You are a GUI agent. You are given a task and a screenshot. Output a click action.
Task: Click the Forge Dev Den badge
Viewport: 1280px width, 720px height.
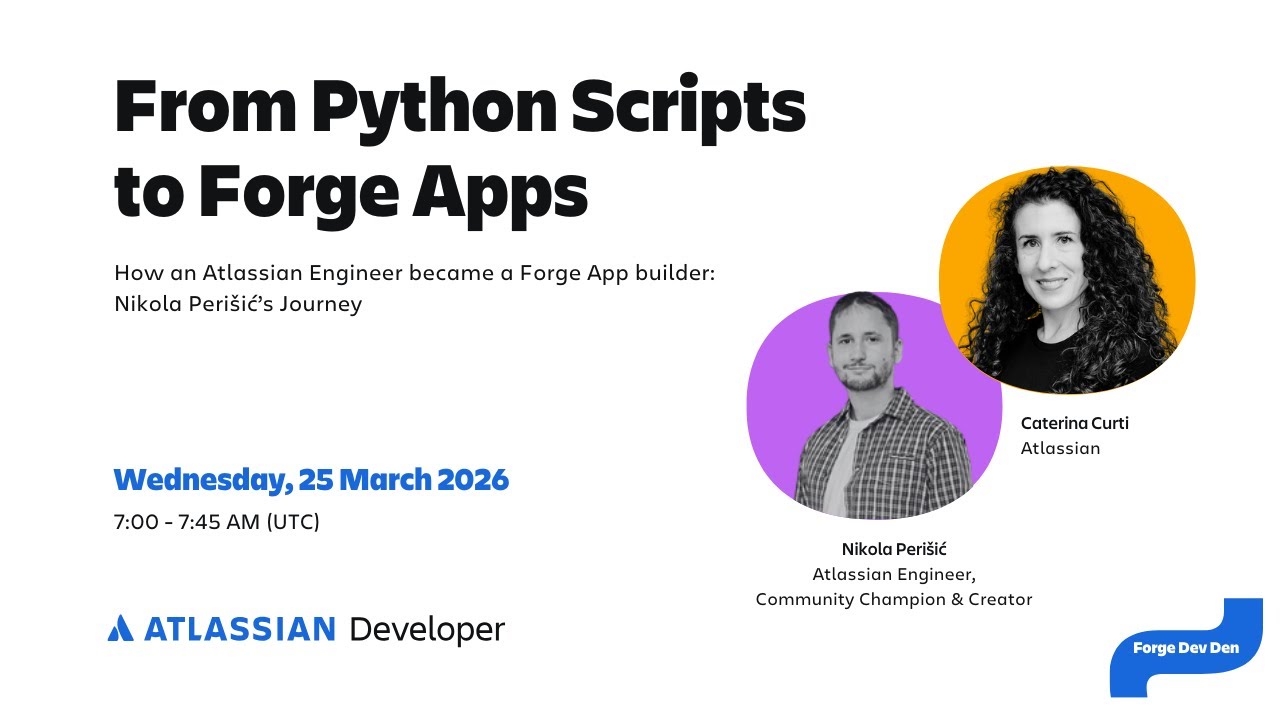pos(1186,648)
